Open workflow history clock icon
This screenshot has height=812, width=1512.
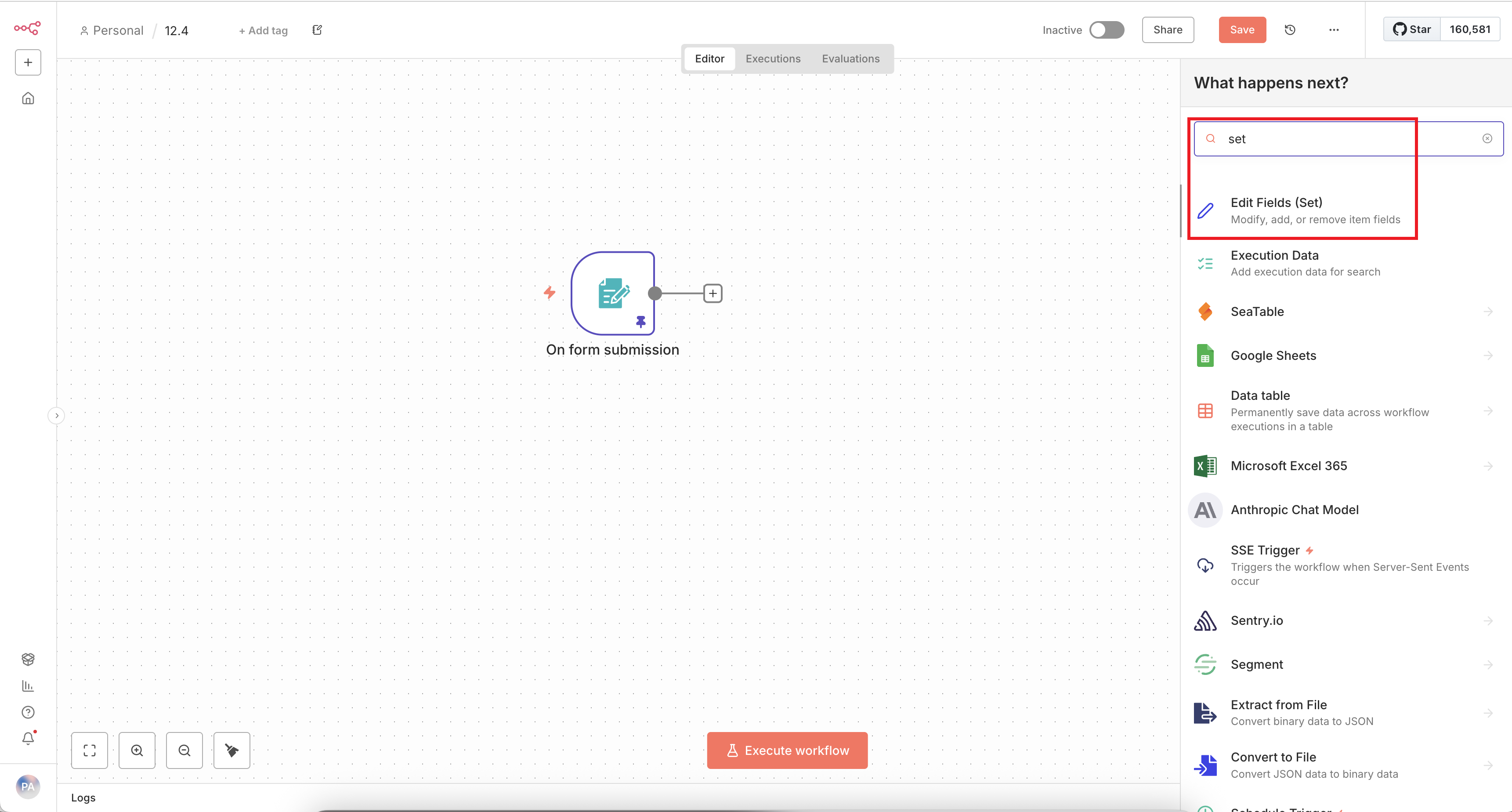point(1290,30)
